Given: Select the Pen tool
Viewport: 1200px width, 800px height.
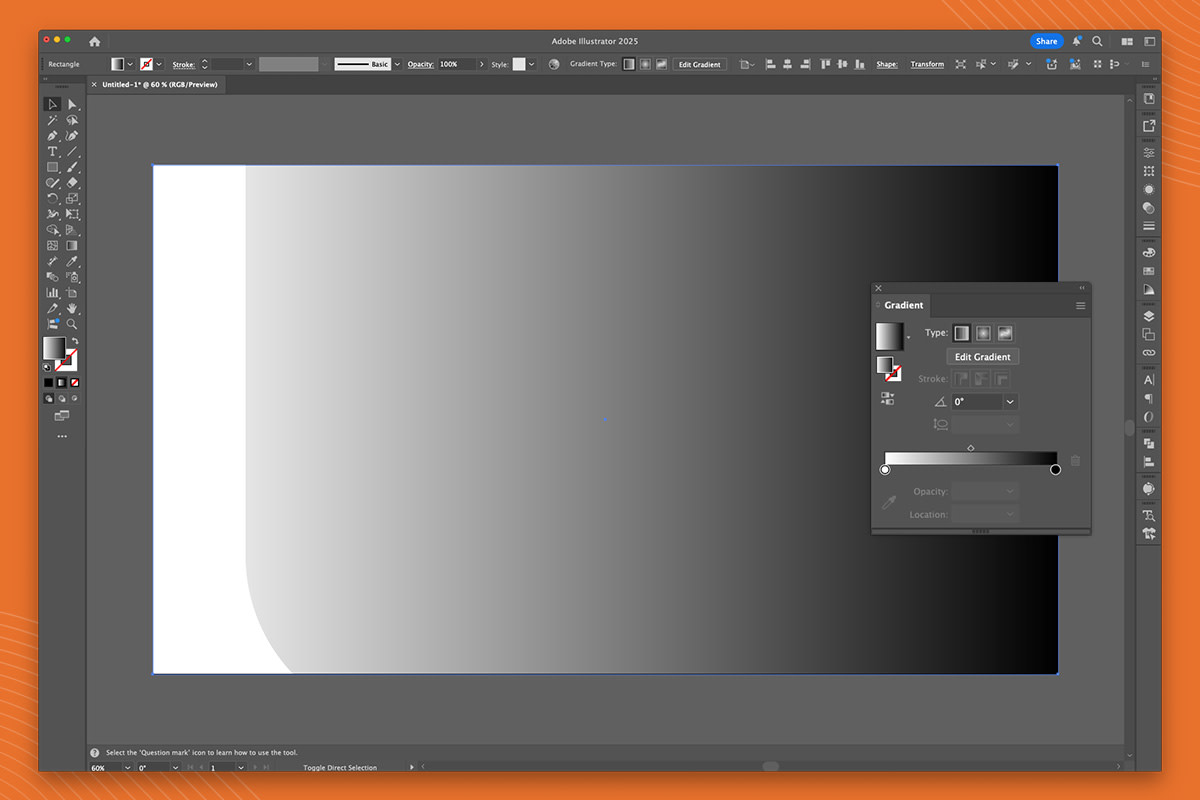Looking at the screenshot, I should pos(52,136).
